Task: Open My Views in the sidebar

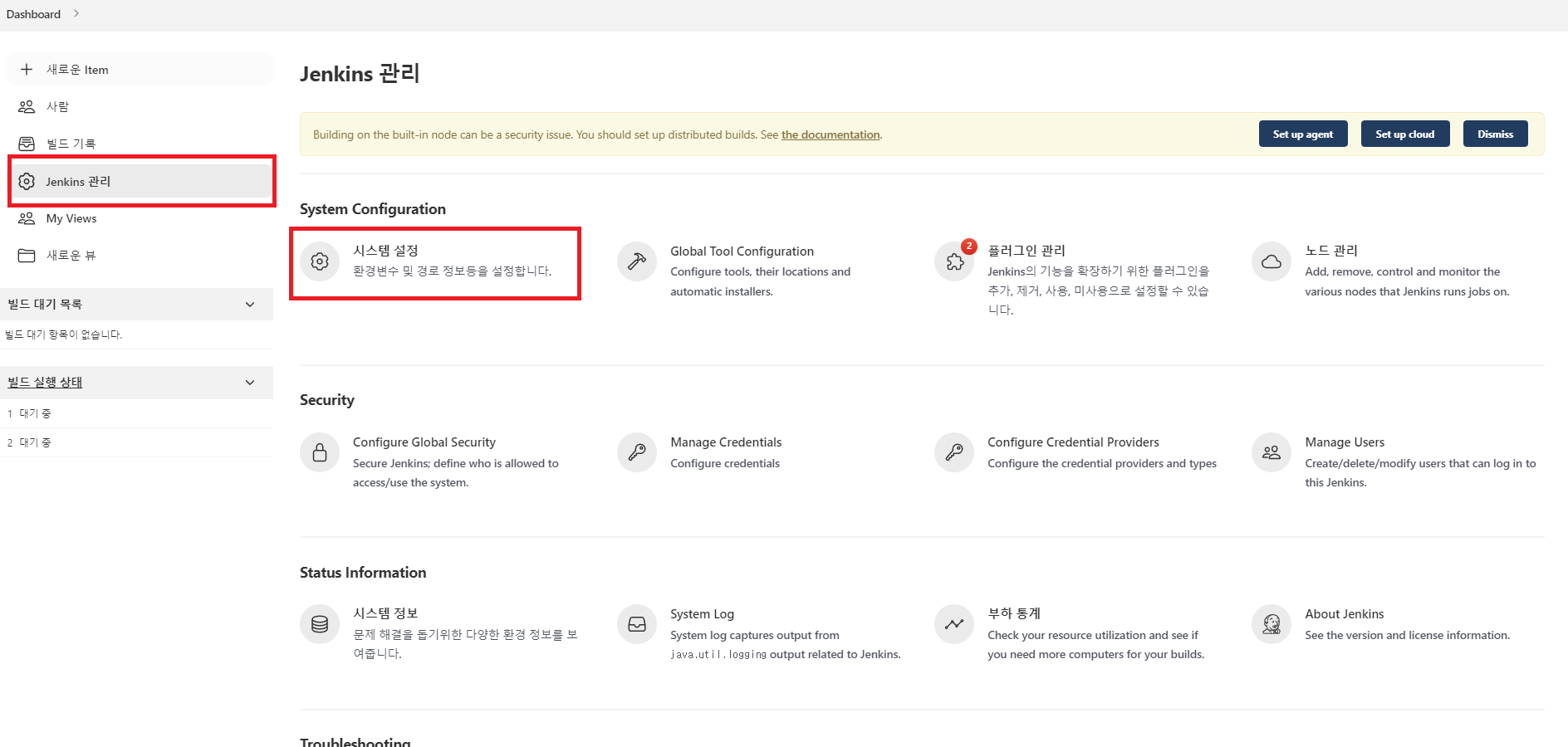Action: (x=140, y=218)
